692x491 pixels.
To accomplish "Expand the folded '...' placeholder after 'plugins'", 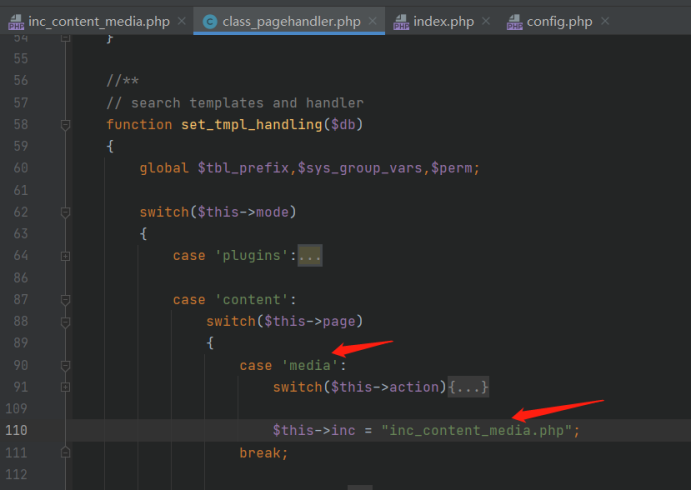I will click(310, 255).
